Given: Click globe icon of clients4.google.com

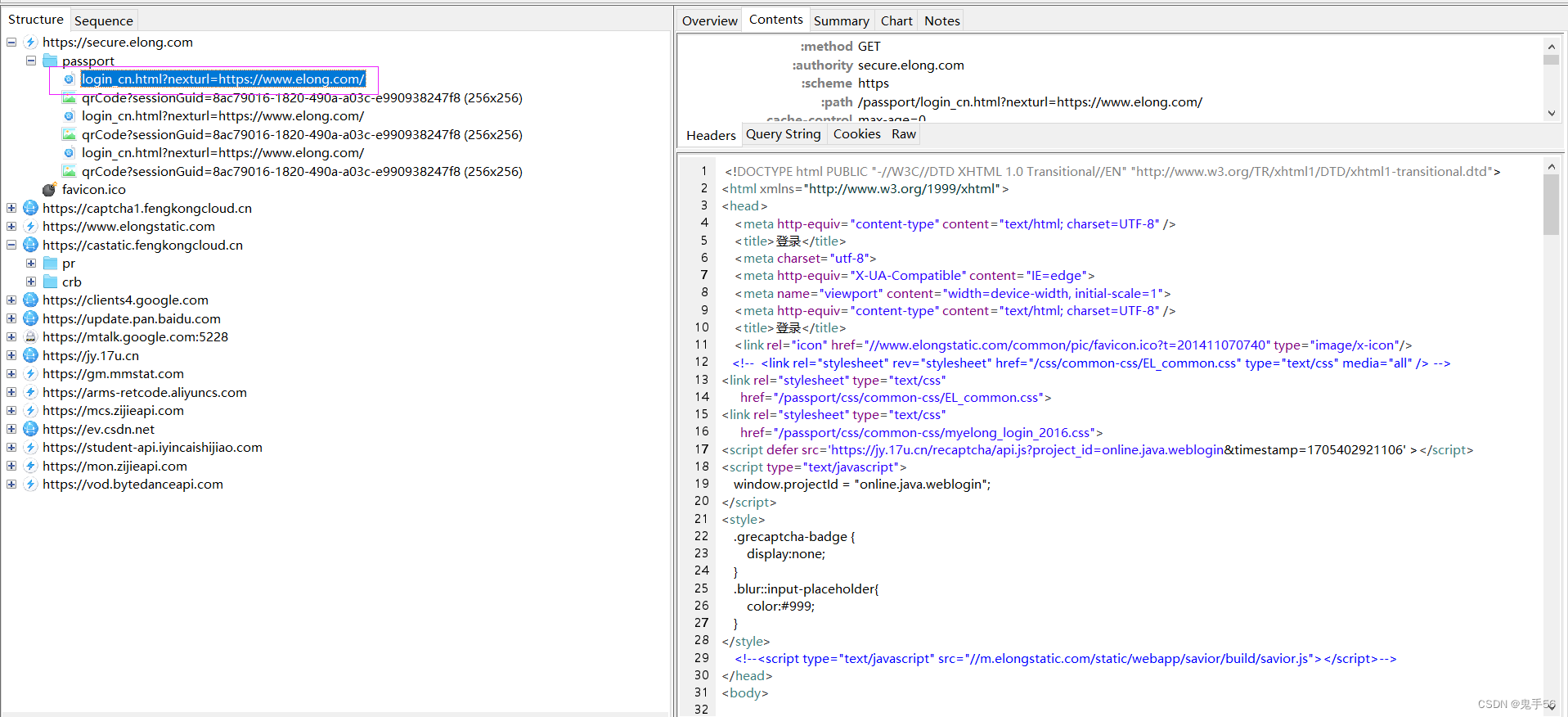Looking at the screenshot, I should [x=31, y=300].
